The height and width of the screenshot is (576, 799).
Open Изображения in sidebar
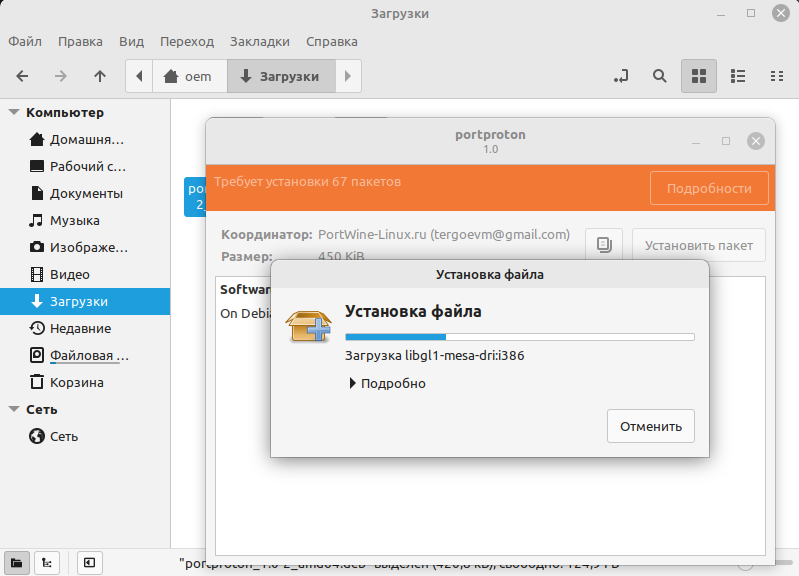tap(85, 247)
